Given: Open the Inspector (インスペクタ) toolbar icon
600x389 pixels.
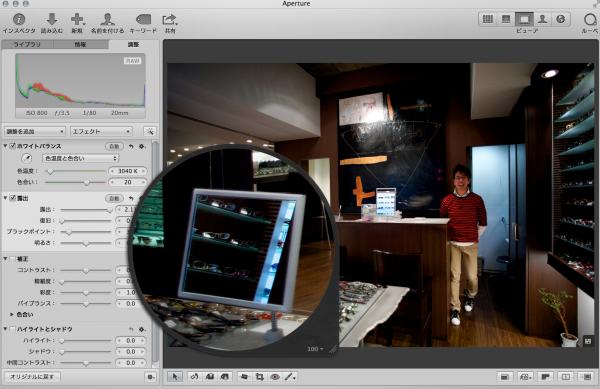Looking at the screenshot, I should (x=18, y=19).
